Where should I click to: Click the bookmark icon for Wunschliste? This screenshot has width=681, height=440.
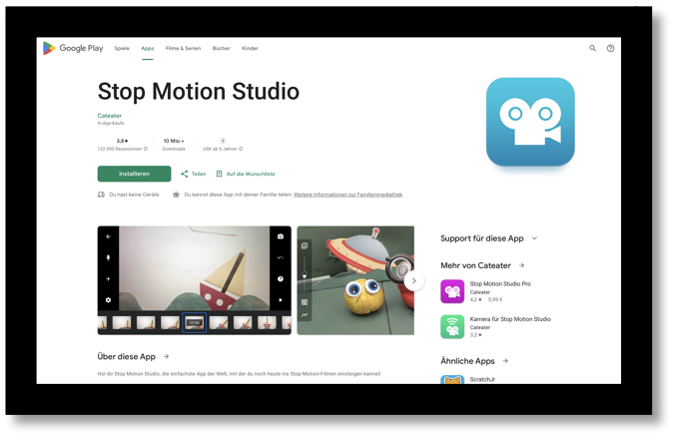tap(219, 174)
